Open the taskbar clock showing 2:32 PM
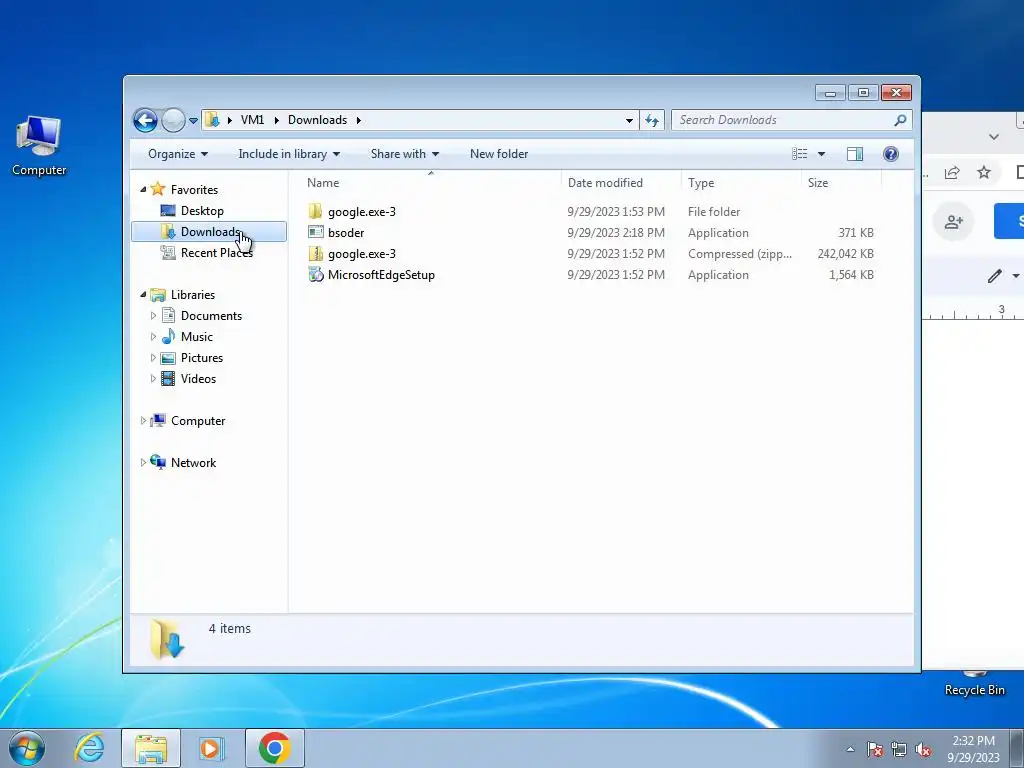Image resolution: width=1024 pixels, height=768 pixels. pos(973,749)
